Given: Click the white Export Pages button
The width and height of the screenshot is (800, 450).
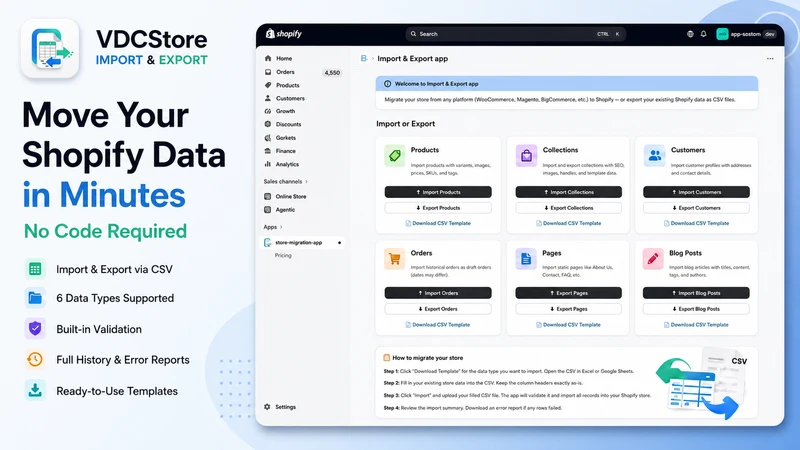Looking at the screenshot, I should pyautogui.click(x=568, y=309).
